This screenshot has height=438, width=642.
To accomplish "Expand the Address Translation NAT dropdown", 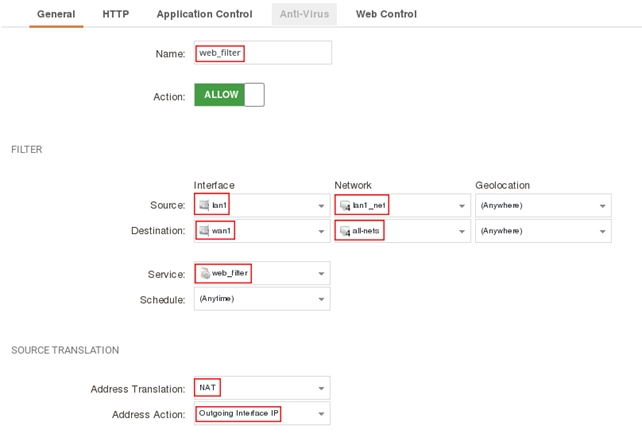I will coord(321,388).
